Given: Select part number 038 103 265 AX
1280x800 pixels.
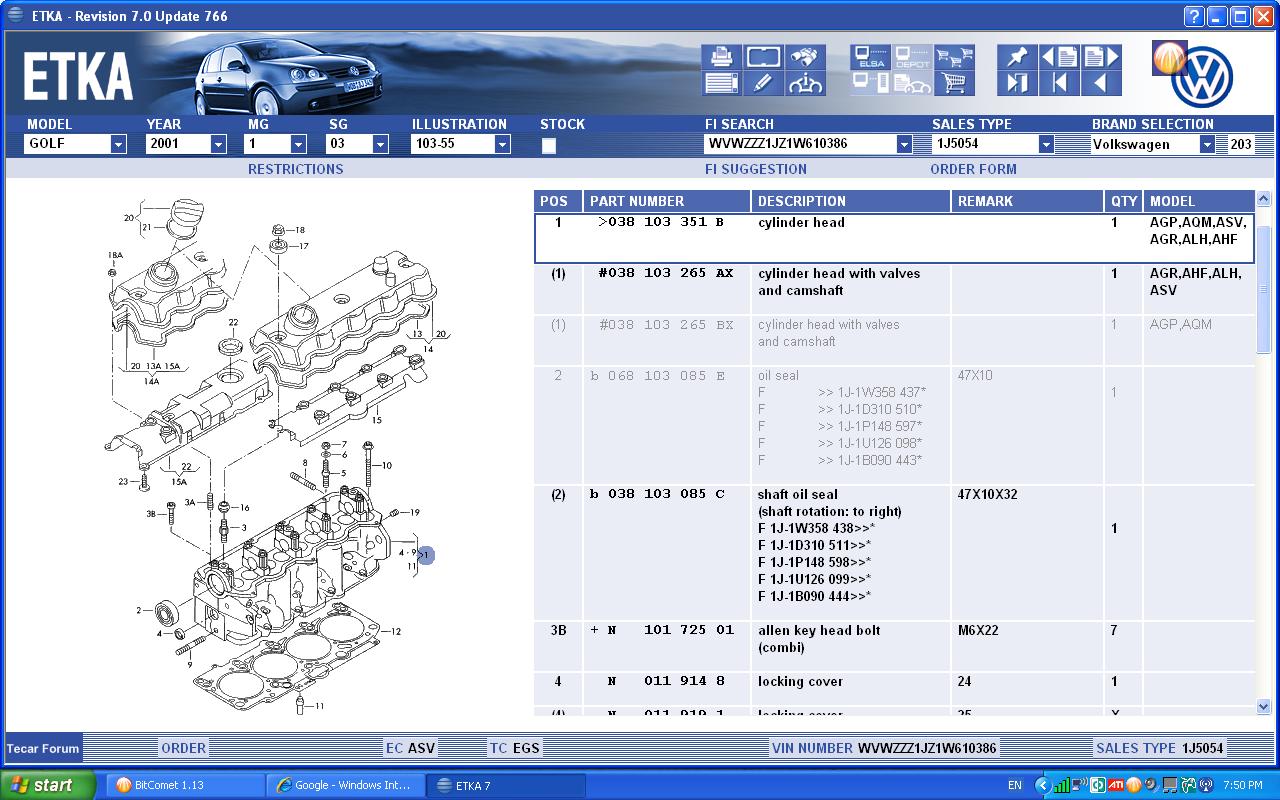Looking at the screenshot, I should coord(665,273).
